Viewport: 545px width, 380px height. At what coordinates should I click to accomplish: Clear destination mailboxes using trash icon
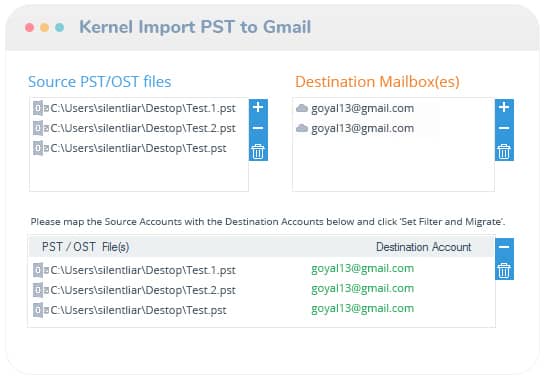504,152
